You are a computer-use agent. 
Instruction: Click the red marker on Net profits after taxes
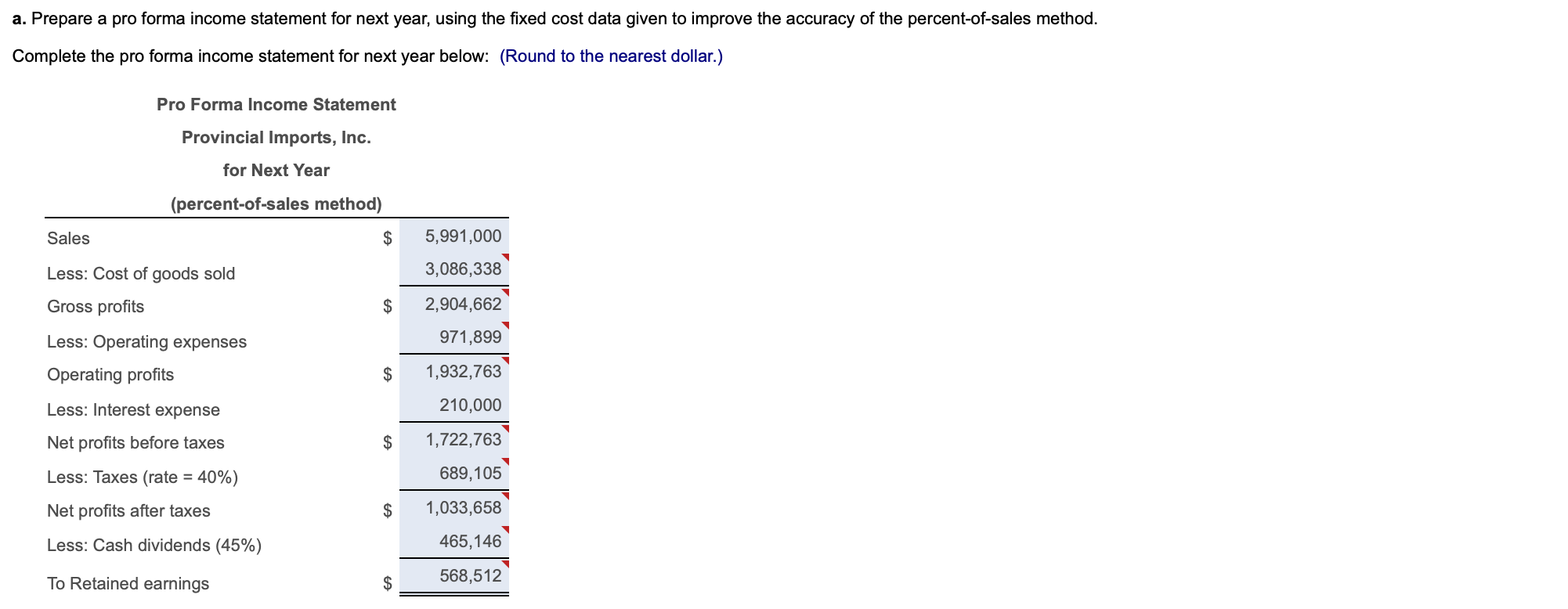506,495
